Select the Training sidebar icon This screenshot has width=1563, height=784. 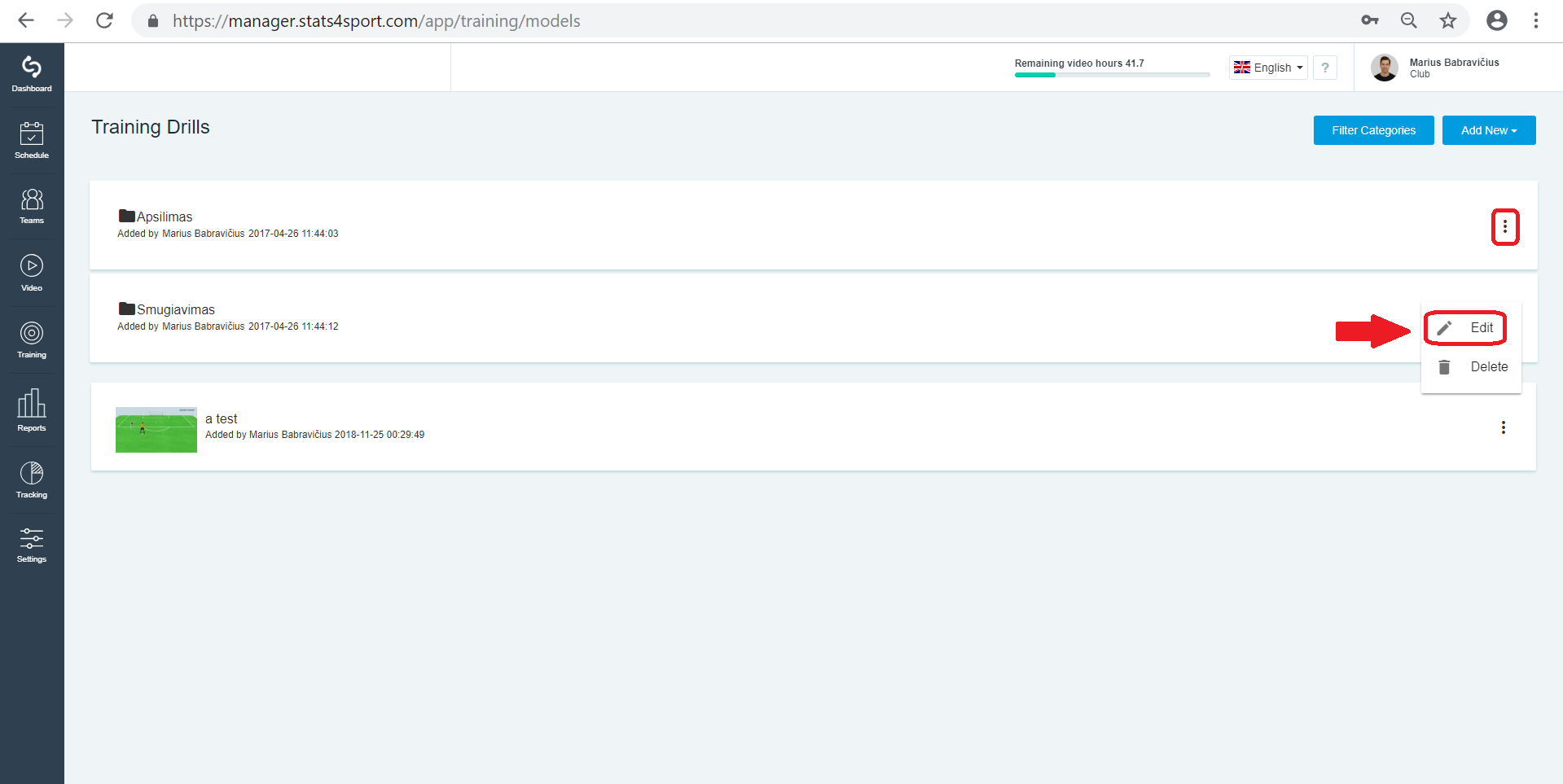click(32, 339)
